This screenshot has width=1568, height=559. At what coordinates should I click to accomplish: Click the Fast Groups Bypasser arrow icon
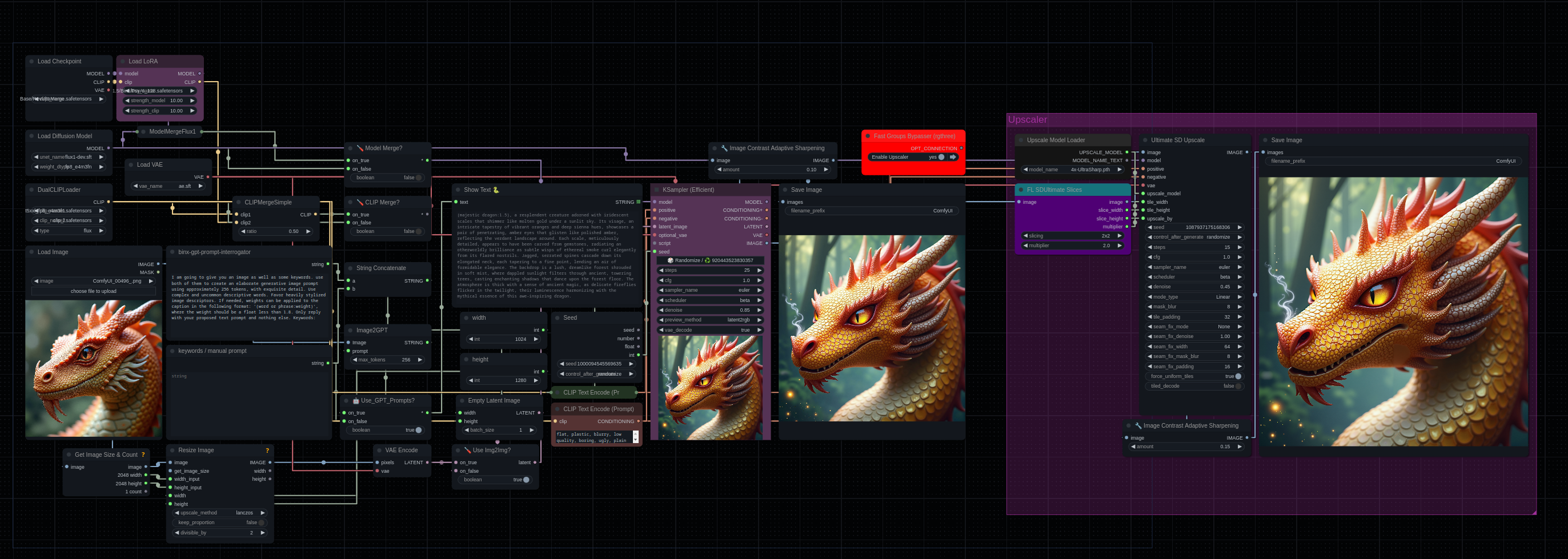click(x=953, y=157)
